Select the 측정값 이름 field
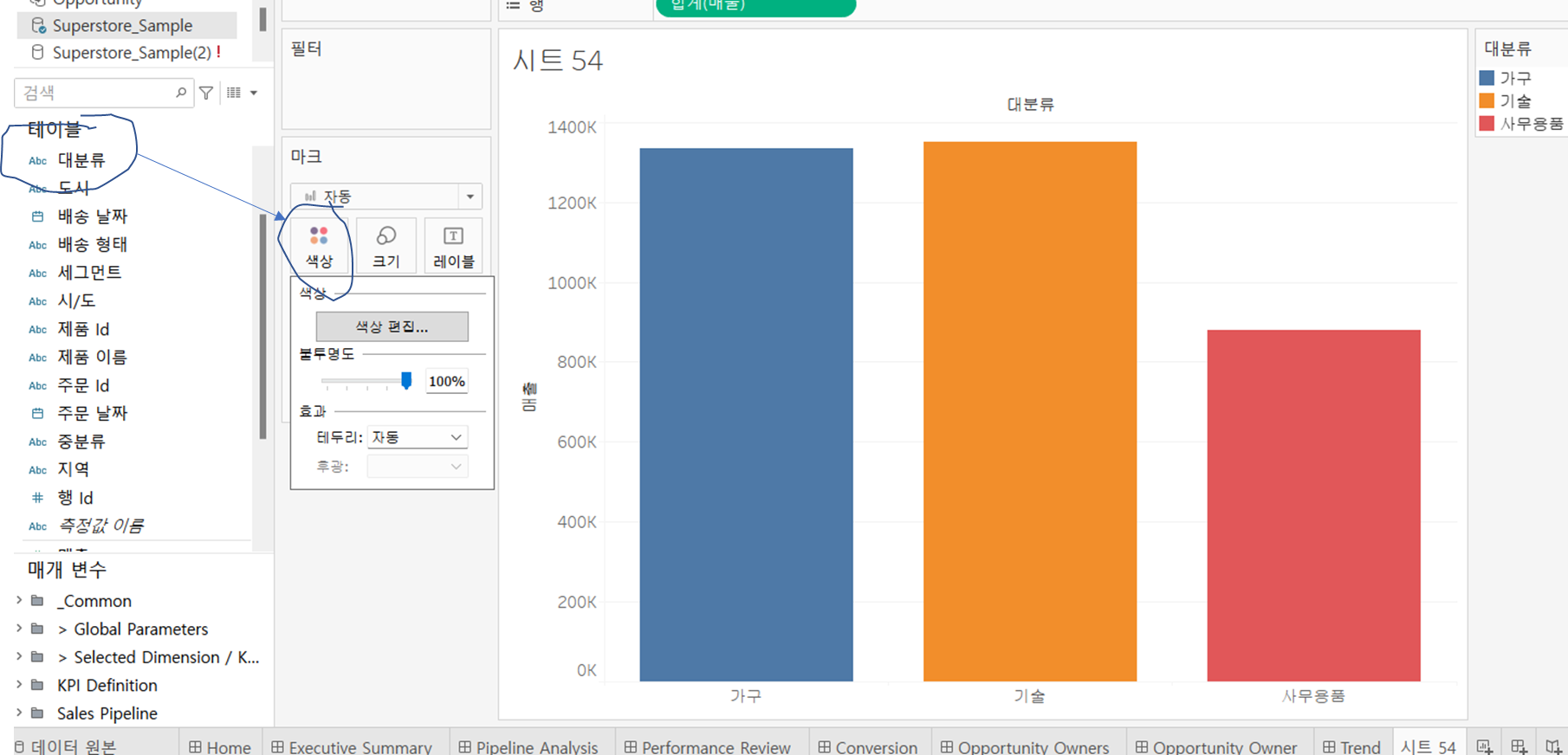This screenshot has height=755, width=1568. [100, 526]
